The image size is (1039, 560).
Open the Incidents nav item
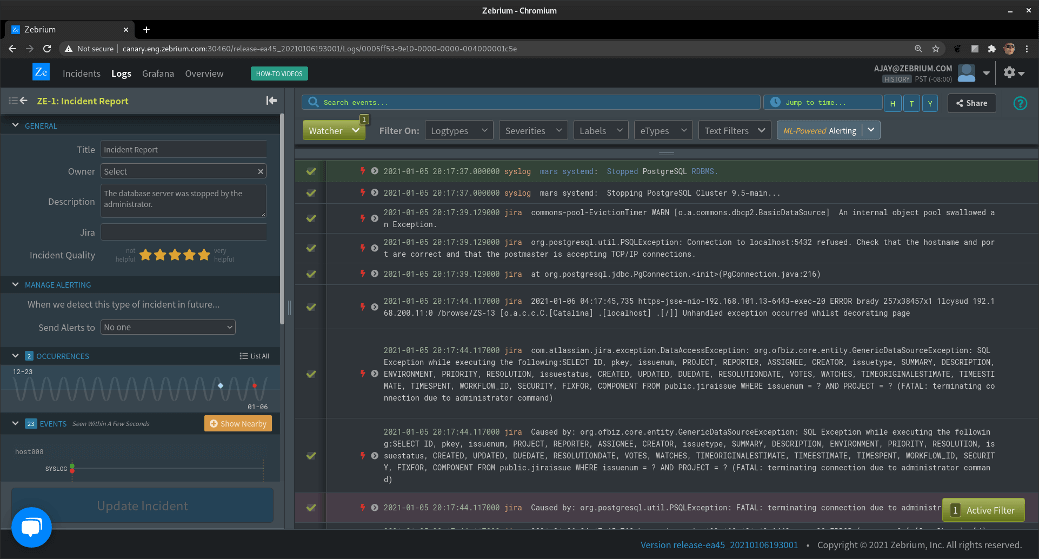(82, 74)
